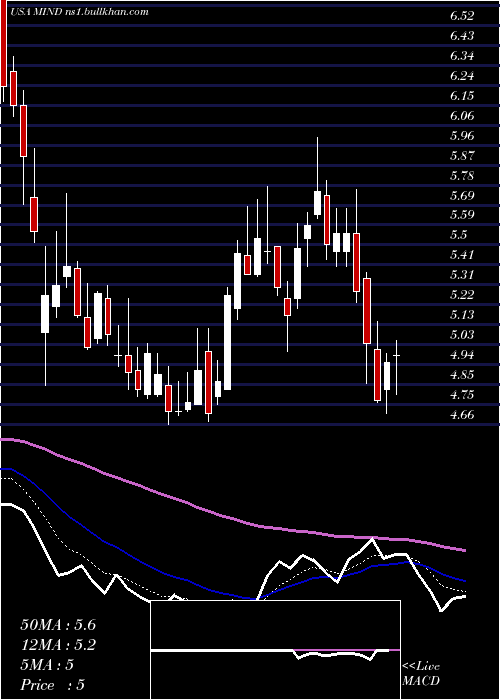Image resolution: width=500 pixels, height=700 pixels.
Task: Select the 4.75 price axis label
Action: tap(462, 395)
